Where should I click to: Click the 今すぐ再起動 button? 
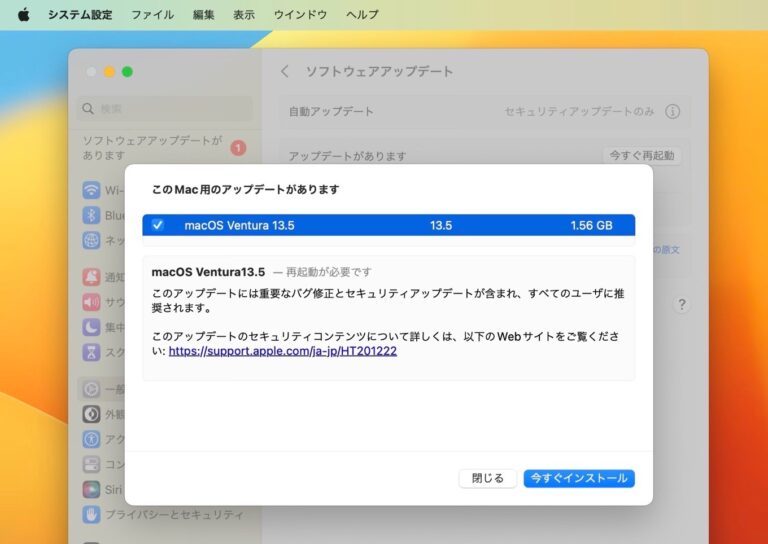coord(642,156)
